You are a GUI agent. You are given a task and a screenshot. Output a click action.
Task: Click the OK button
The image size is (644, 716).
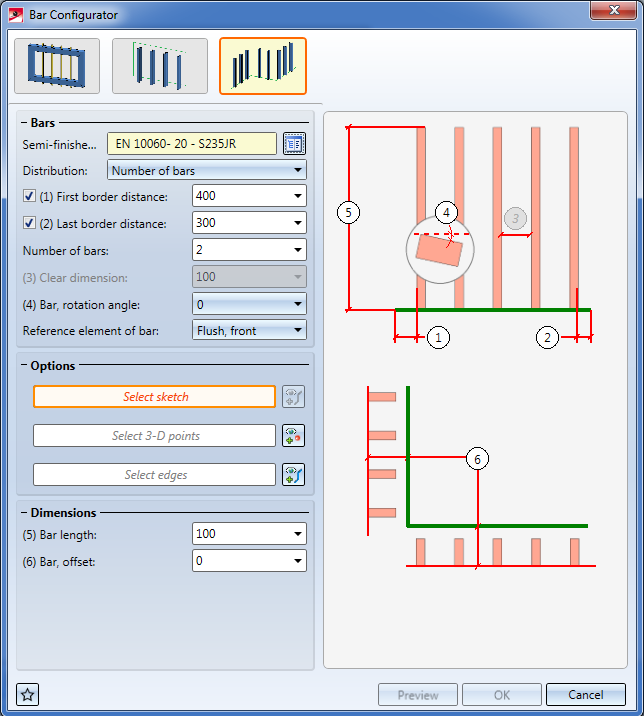coord(502,695)
